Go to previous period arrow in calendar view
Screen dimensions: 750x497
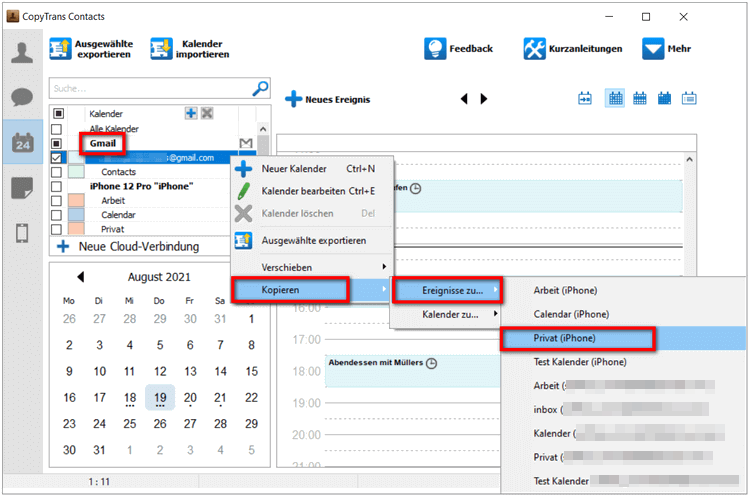(464, 99)
